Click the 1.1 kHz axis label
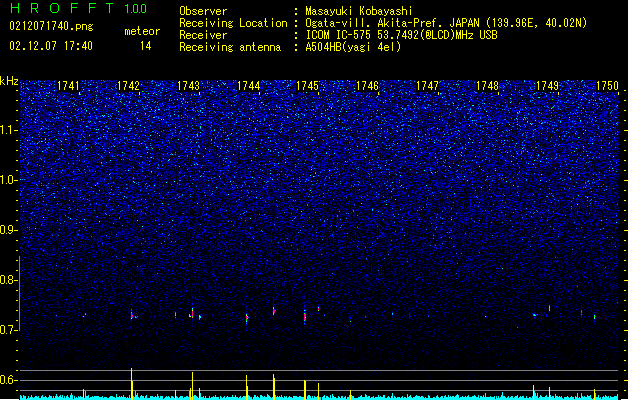Viewport: 629px width, 400px height. coord(9,130)
